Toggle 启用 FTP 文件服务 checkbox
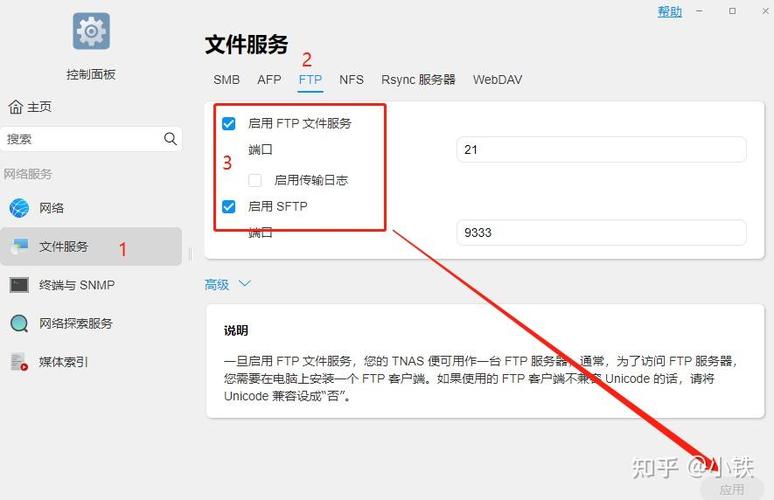Image resolution: width=774 pixels, height=500 pixels. point(229,123)
